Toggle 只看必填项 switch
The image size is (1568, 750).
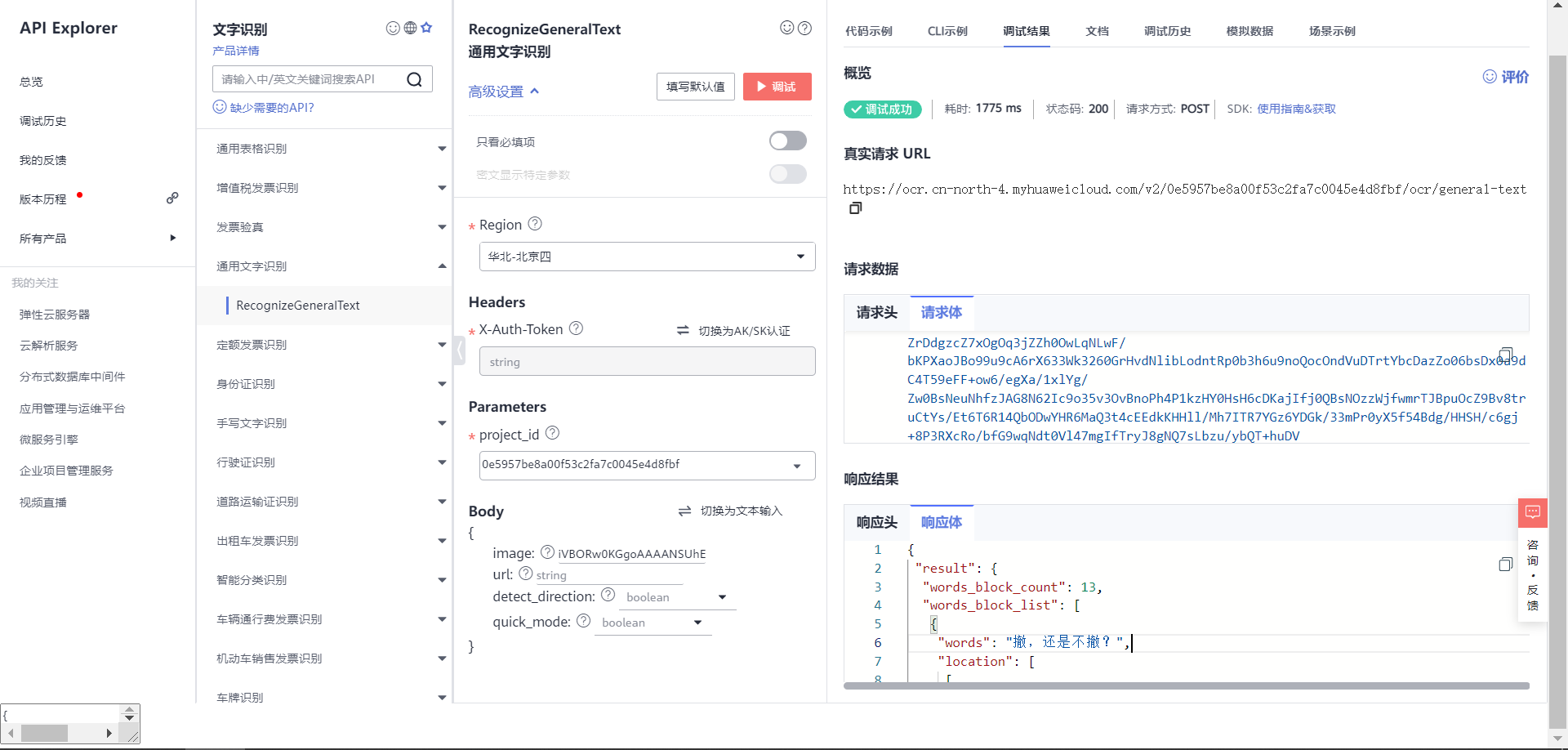click(788, 141)
